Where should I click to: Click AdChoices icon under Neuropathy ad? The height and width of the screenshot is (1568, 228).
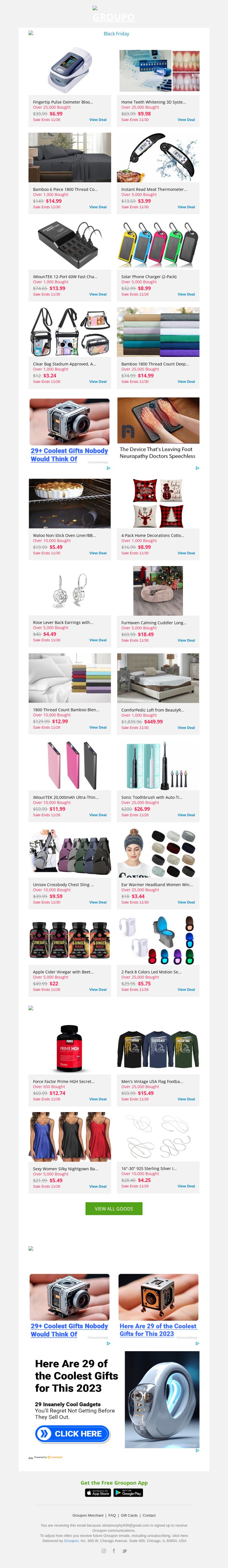[197, 468]
